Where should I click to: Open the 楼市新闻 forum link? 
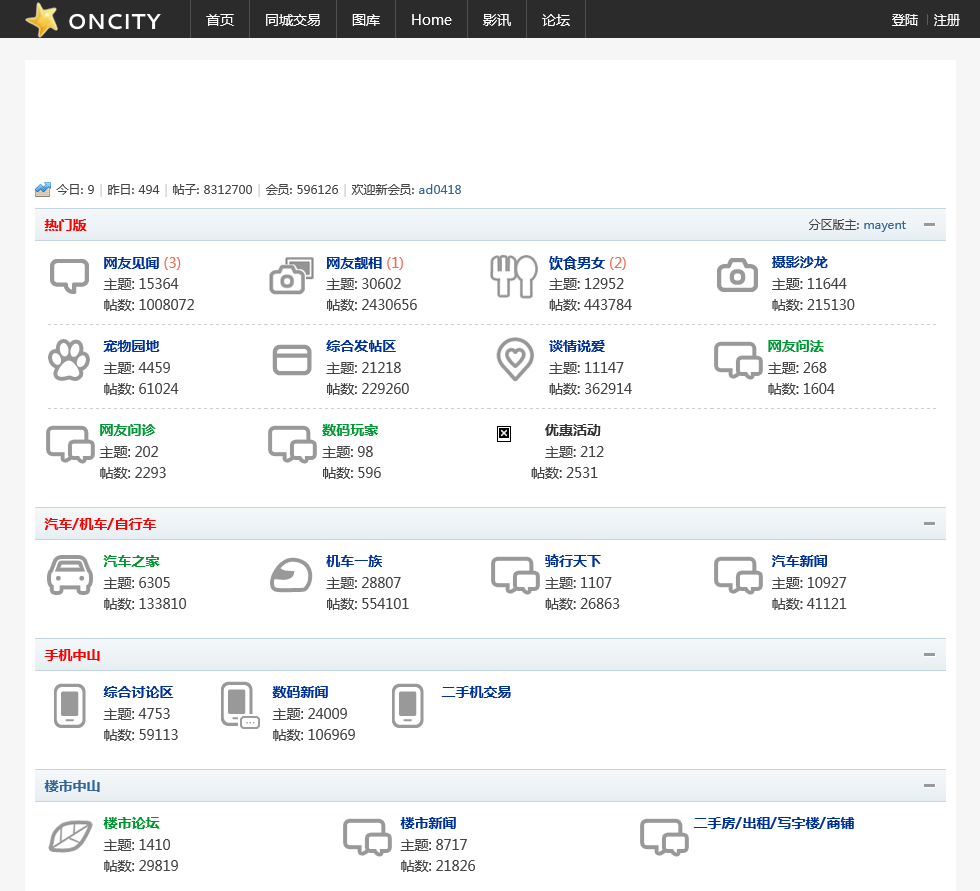point(428,823)
